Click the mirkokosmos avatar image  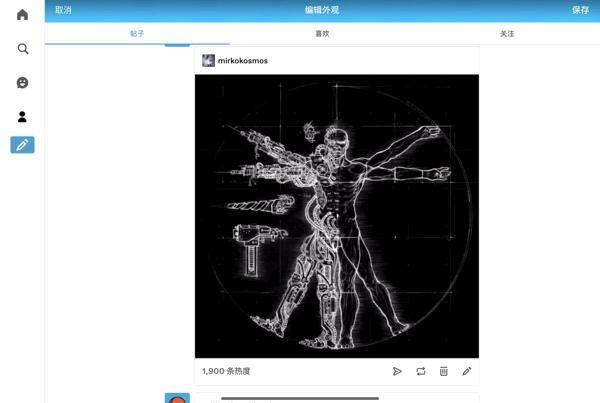coord(209,60)
